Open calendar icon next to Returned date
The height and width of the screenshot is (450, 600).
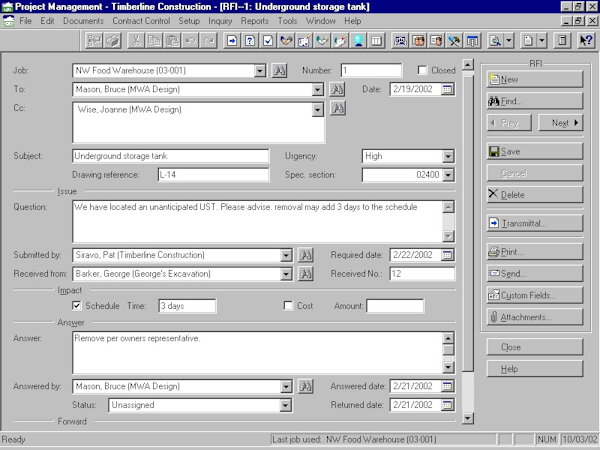pos(447,406)
